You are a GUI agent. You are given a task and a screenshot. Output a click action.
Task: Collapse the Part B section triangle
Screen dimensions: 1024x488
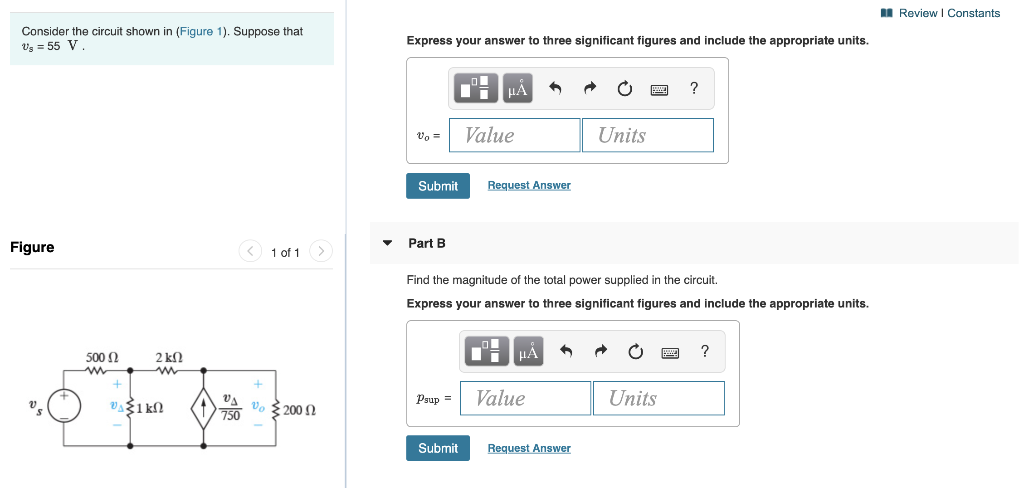(387, 243)
